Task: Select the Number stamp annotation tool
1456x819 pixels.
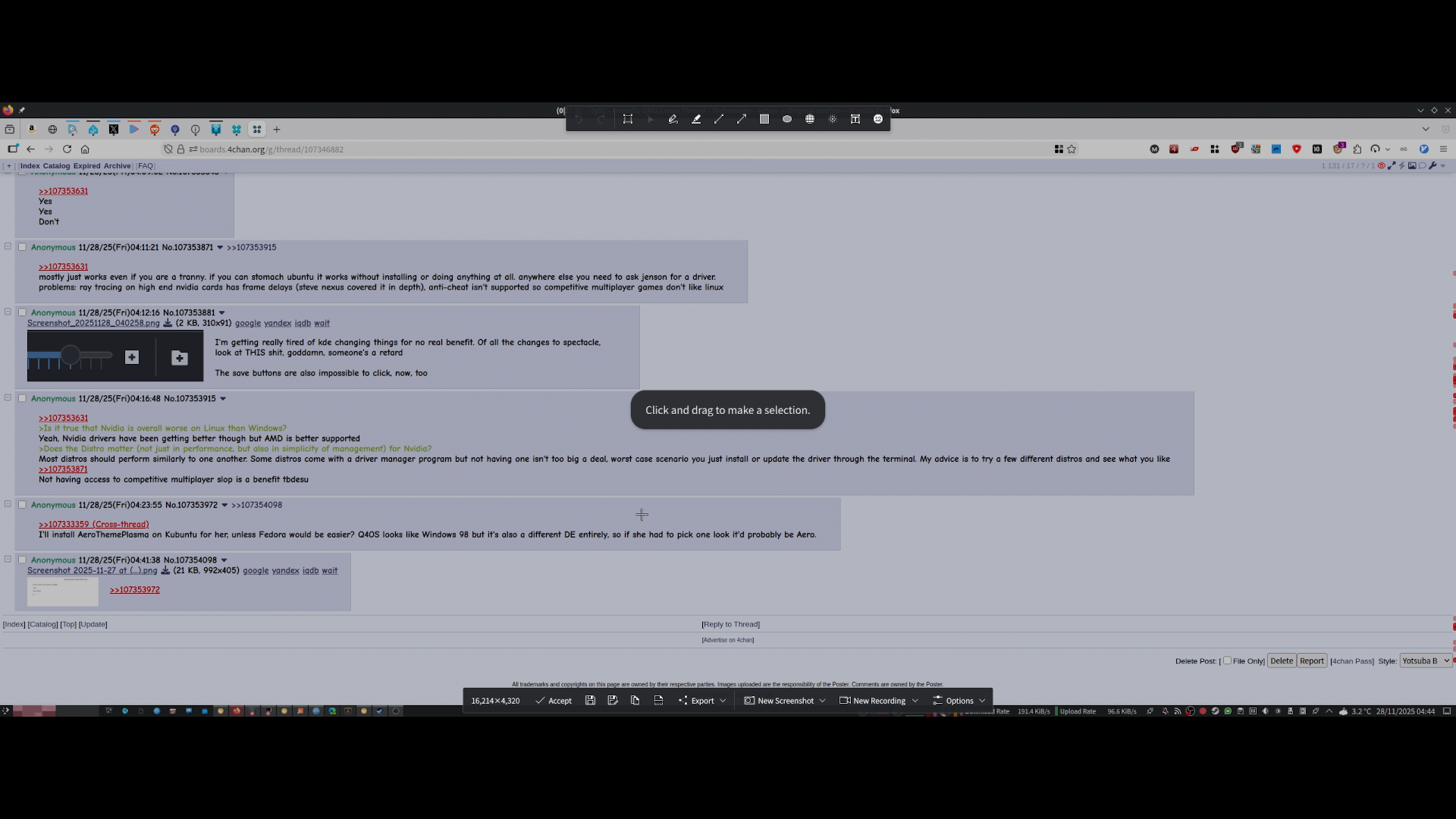Action: coord(878,119)
